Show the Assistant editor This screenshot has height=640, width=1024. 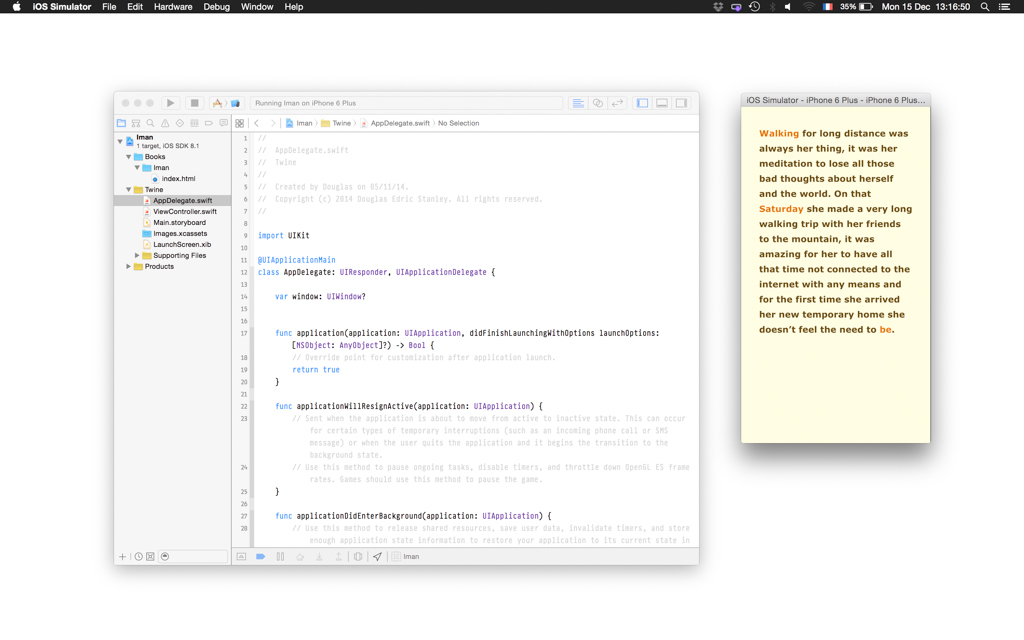598,103
